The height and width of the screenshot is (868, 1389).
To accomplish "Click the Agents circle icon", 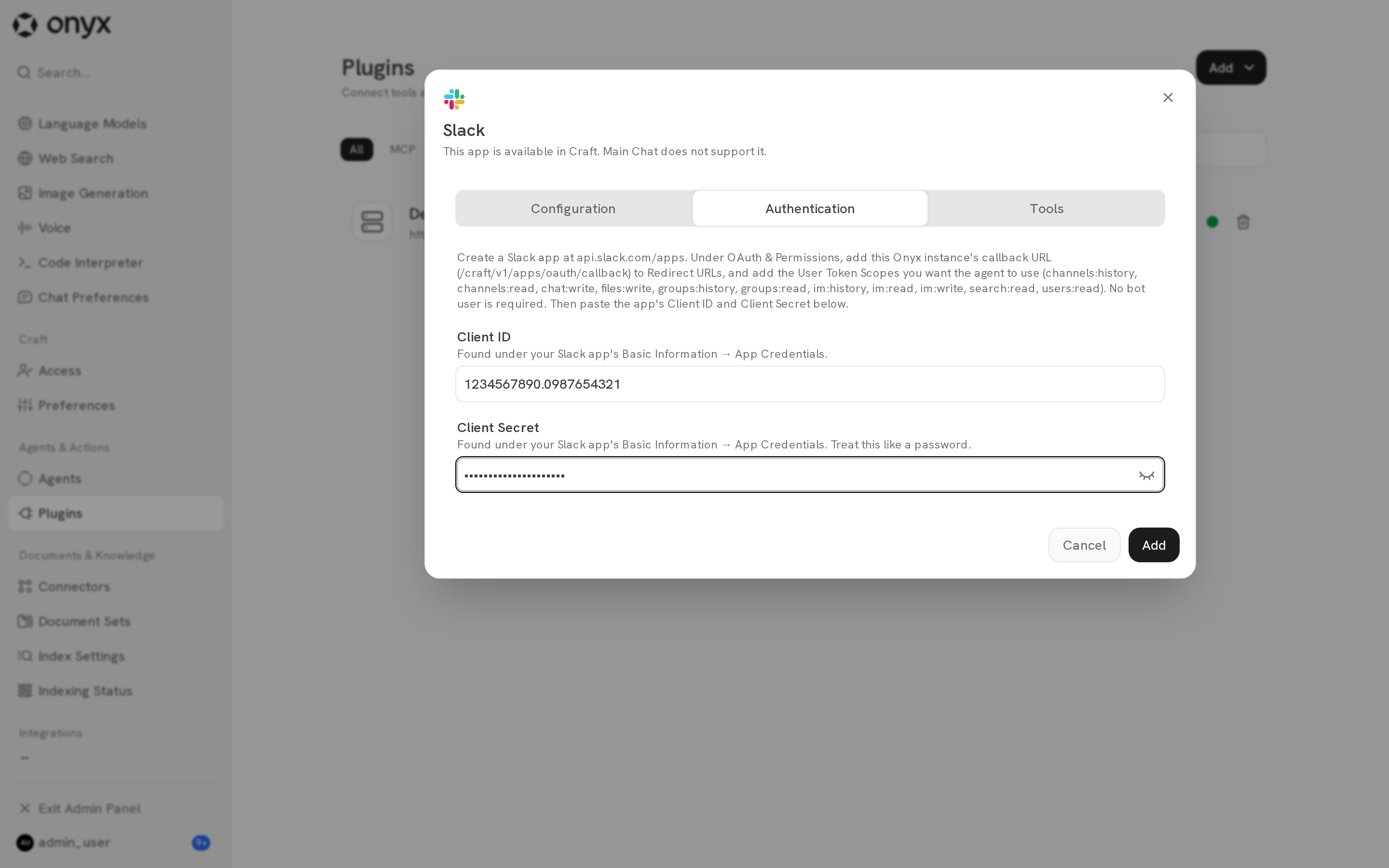I will (x=25, y=478).
